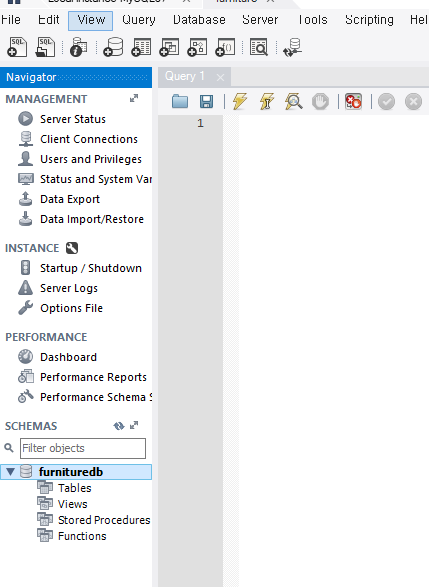The height and width of the screenshot is (587, 429).
Task: Execute statement under cursor icon
Action: click(267, 101)
